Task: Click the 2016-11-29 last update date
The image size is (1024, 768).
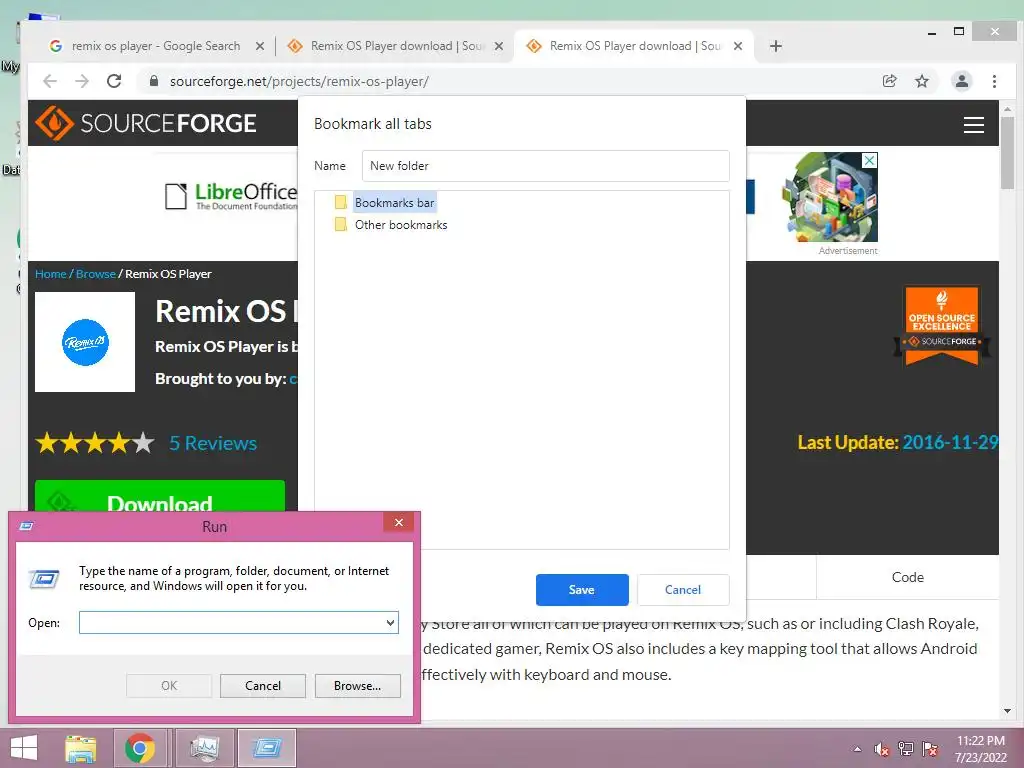Action: [x=950, y=442]
